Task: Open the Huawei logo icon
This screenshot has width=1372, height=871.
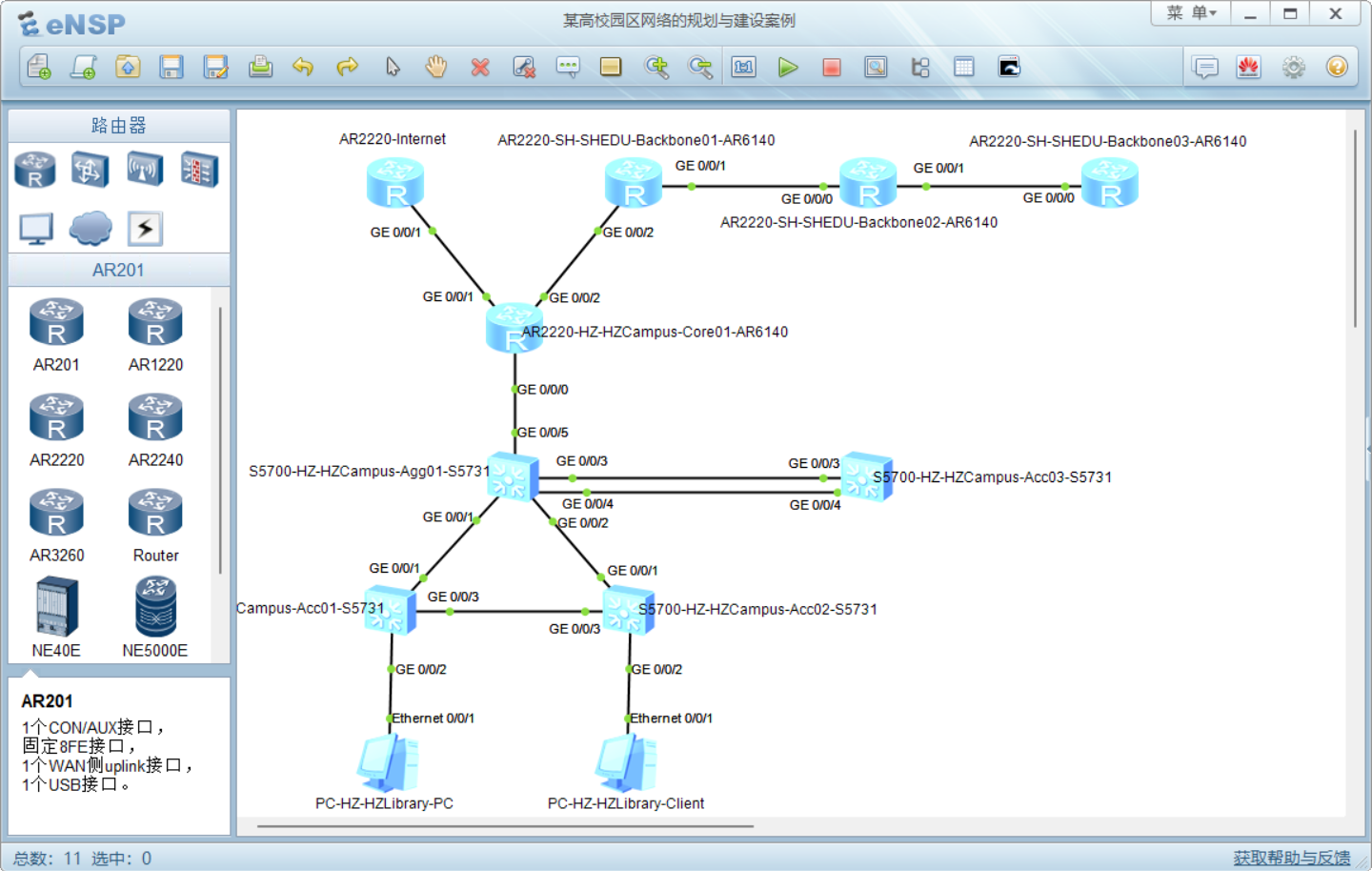Action: point(1248,67)
